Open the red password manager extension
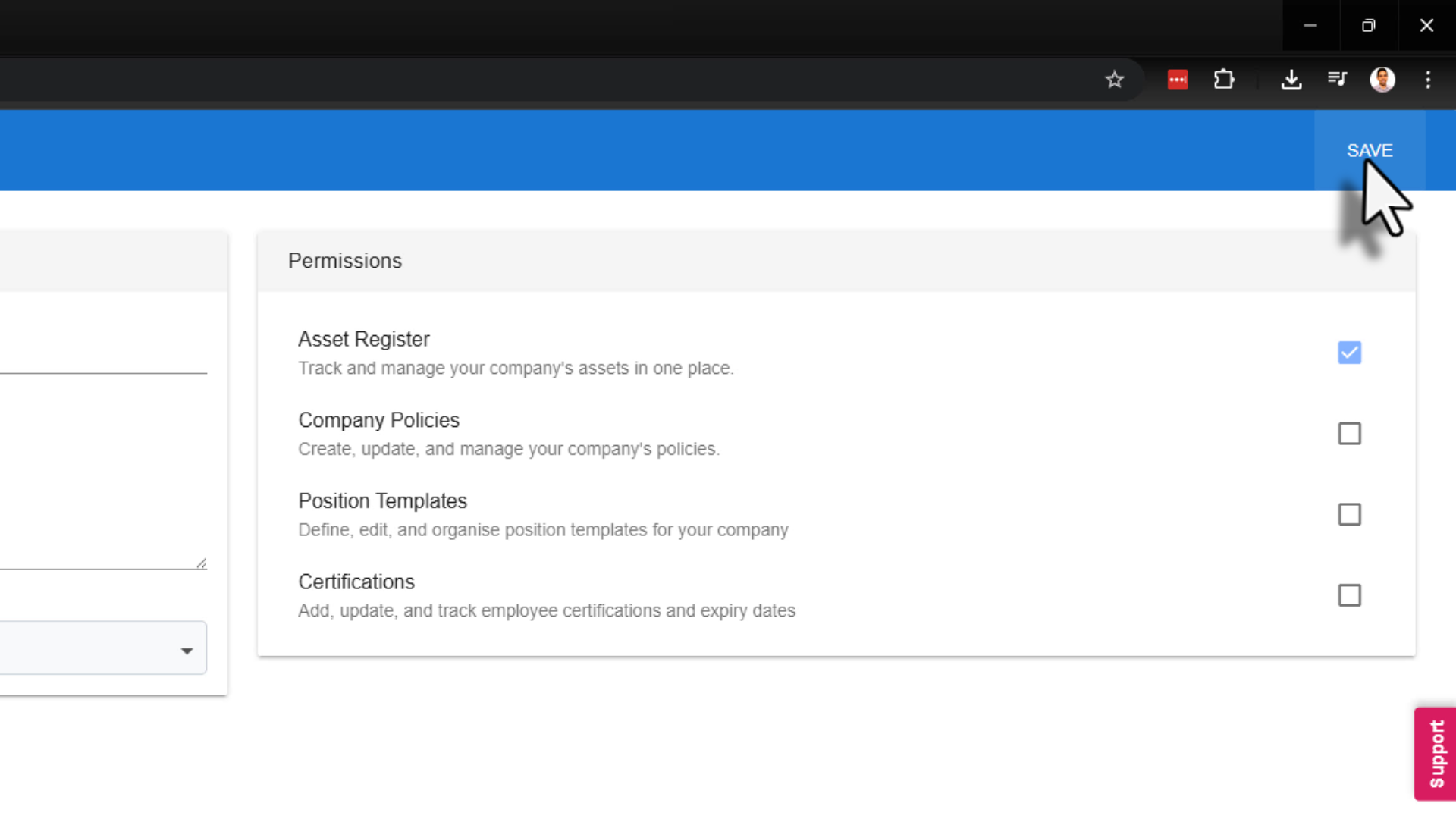The height and width of the screenshot is (819, 1456). pos(1177,80)
